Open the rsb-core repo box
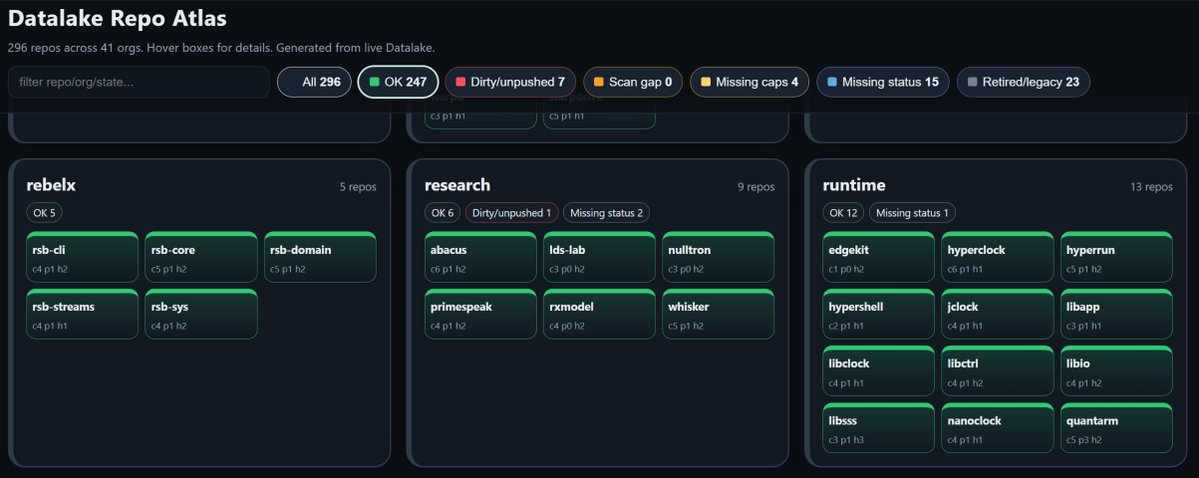The width and height of the screenshot is (1199, 478). (201, 257)
